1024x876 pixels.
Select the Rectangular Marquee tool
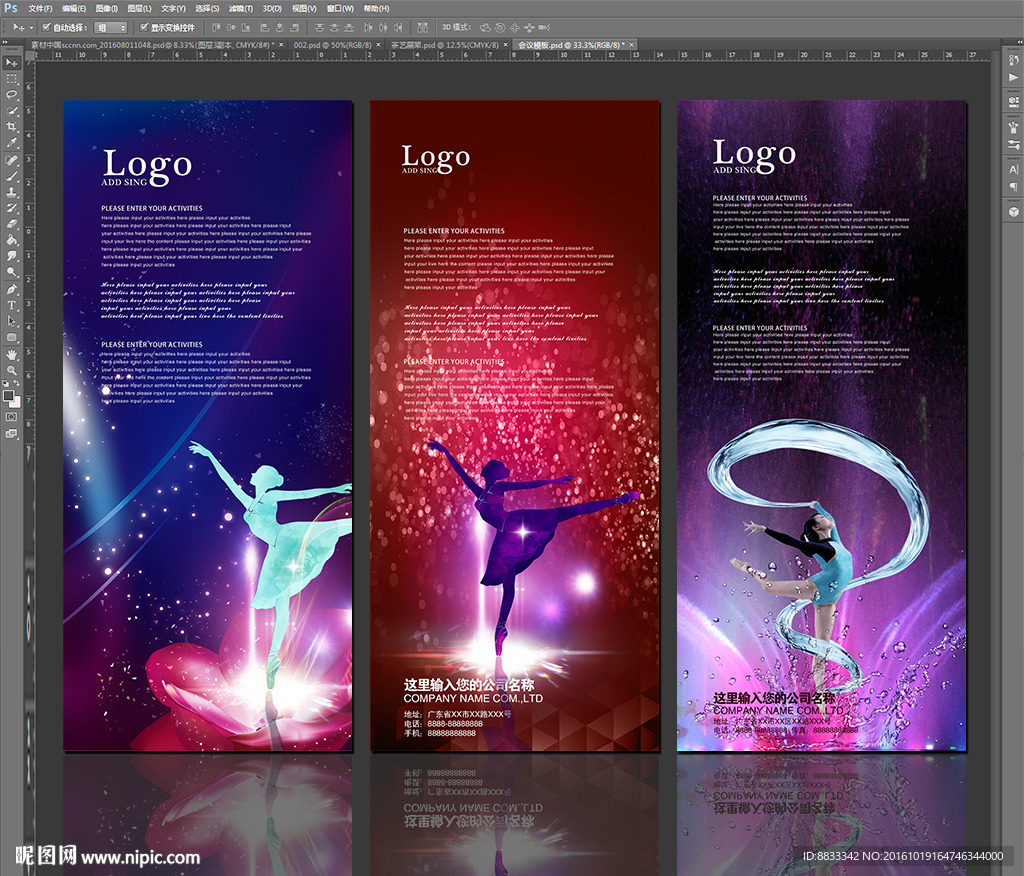12,79
